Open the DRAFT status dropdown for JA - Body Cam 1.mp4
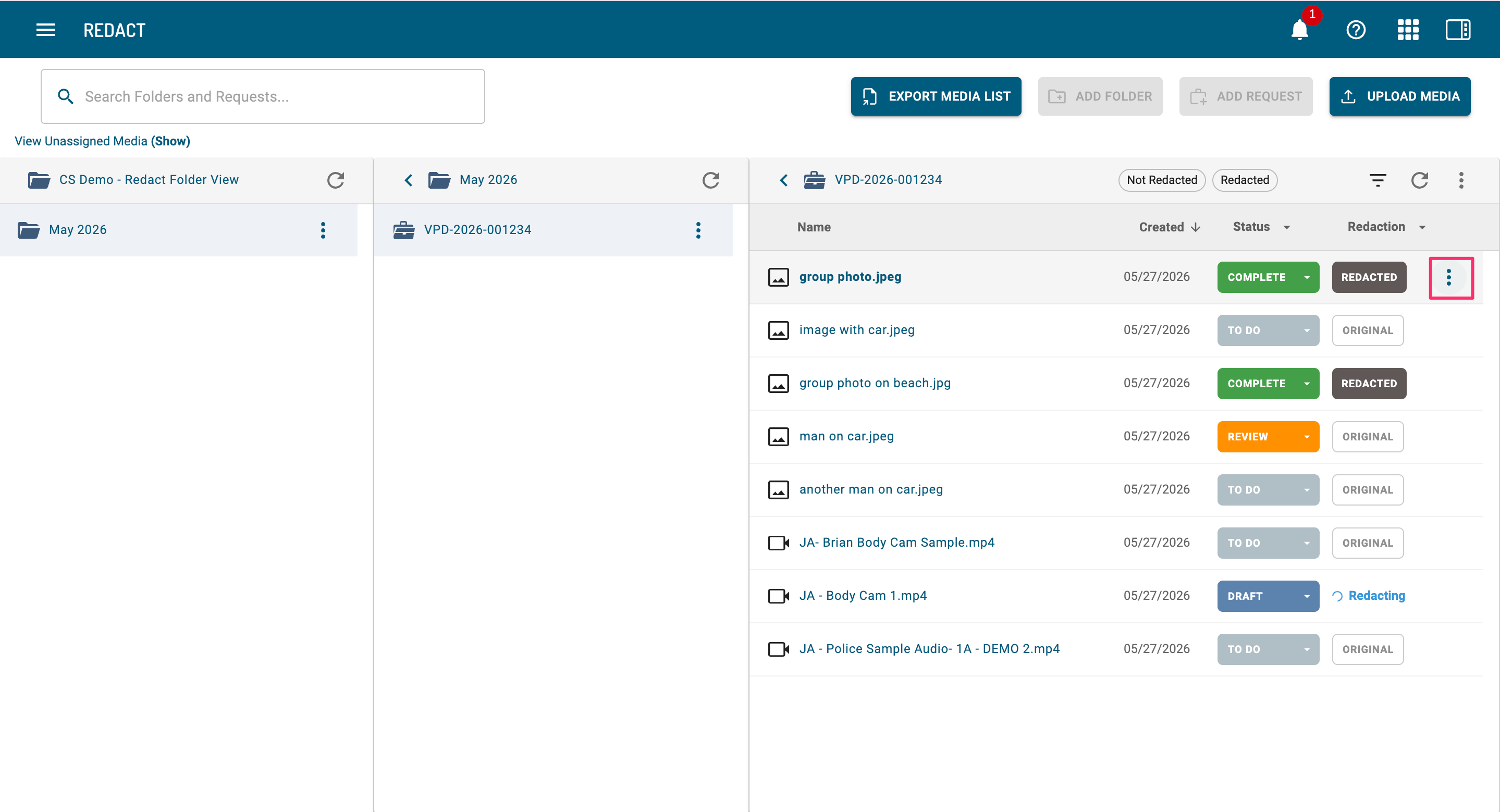This screenshot has width=1500, height=812. tap(1307, 596)
